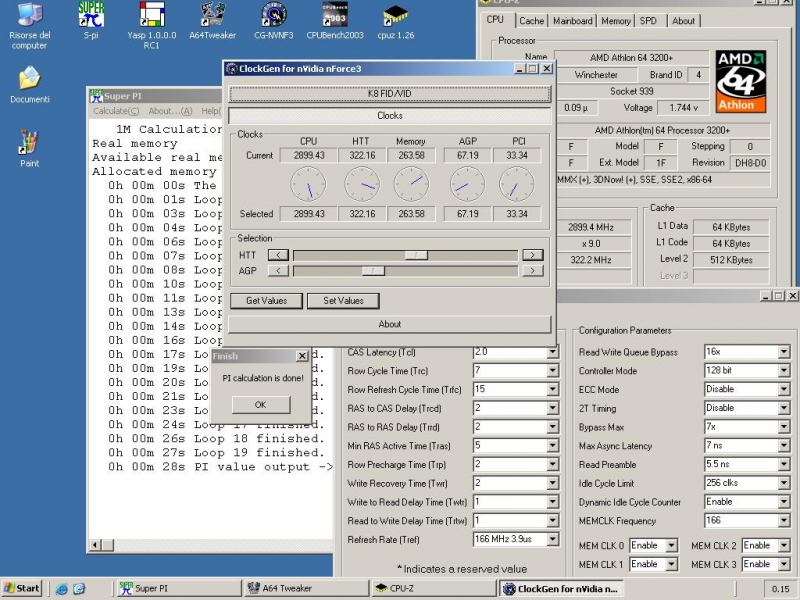This screenshot has width=800, height=600.
Task: Switch to the SPD tab in CPU-Z
Action: click(648, 21)
